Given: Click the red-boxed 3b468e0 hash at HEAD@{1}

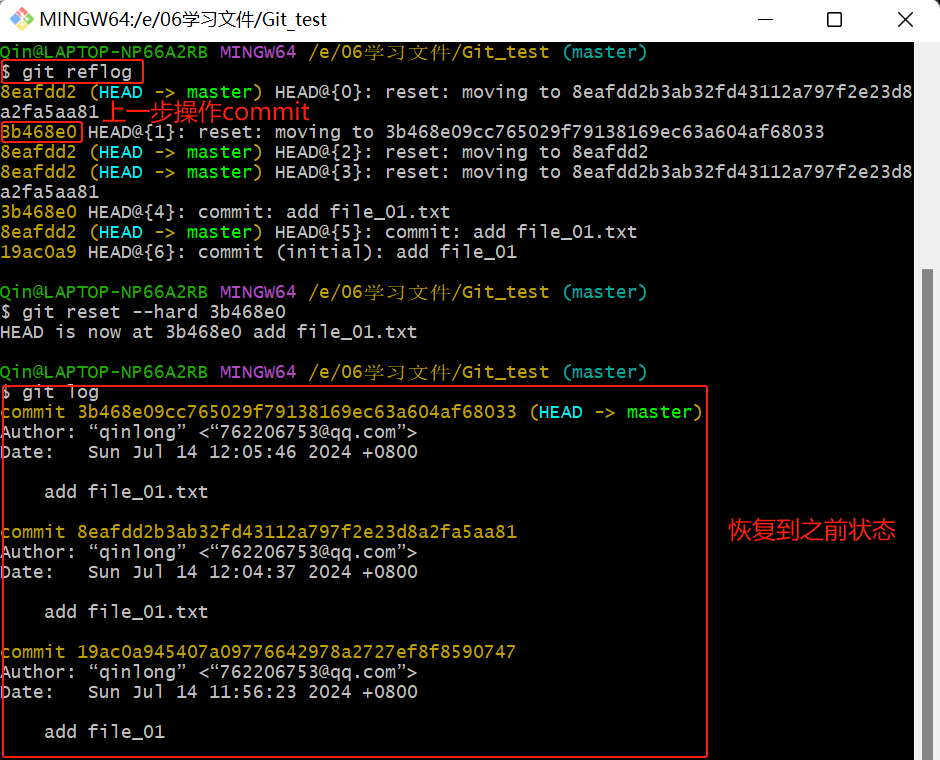Looking at the screenshot, I should pyautogui.click(x=40, y=132).
